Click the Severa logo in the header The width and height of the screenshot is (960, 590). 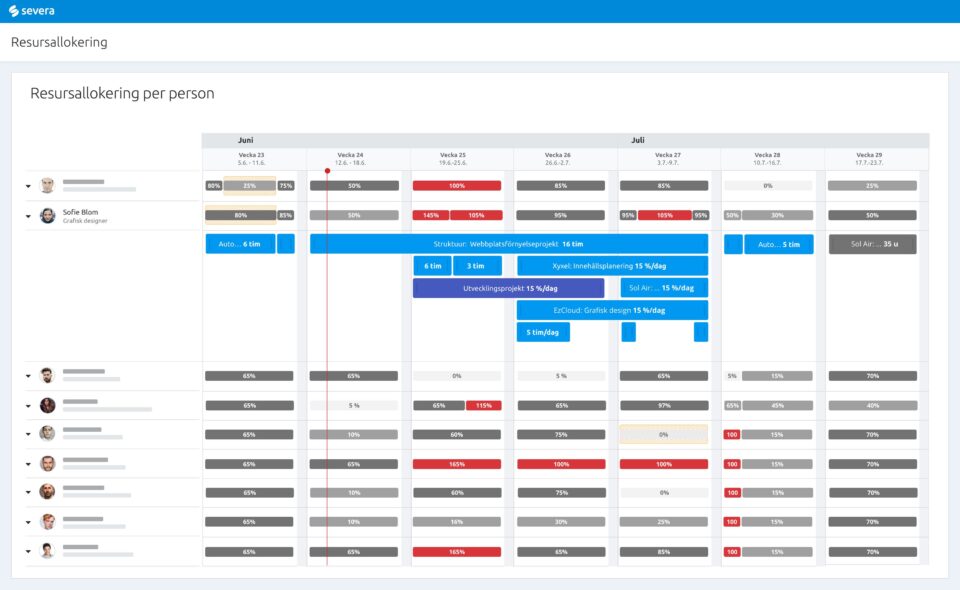[x=32, y=11]
